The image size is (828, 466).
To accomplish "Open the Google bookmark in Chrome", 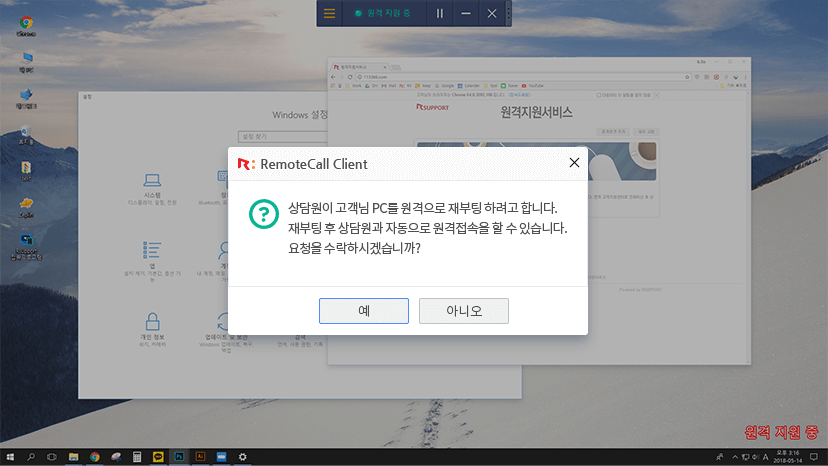I will point(445,86).
